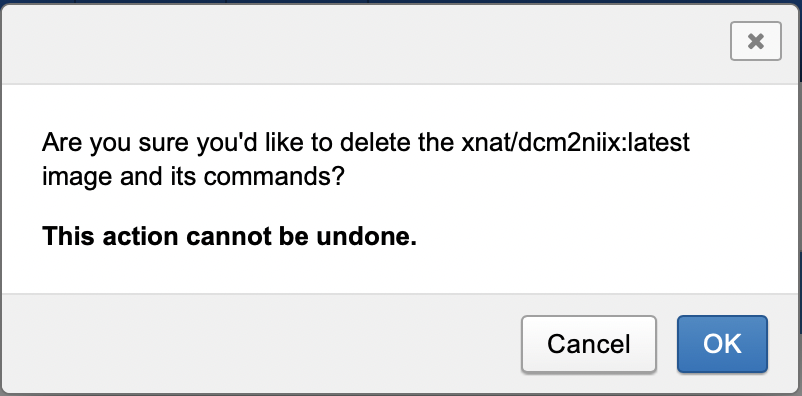
Task: Choose Cancel to keep the dcm2niix image
Action: point(589,344)
